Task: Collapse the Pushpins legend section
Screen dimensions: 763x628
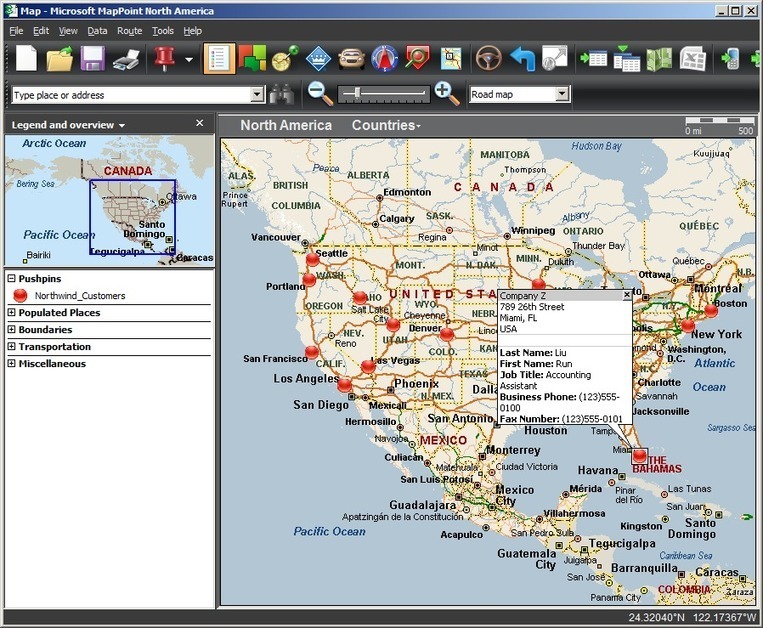Action: click(x=11, y=278)
